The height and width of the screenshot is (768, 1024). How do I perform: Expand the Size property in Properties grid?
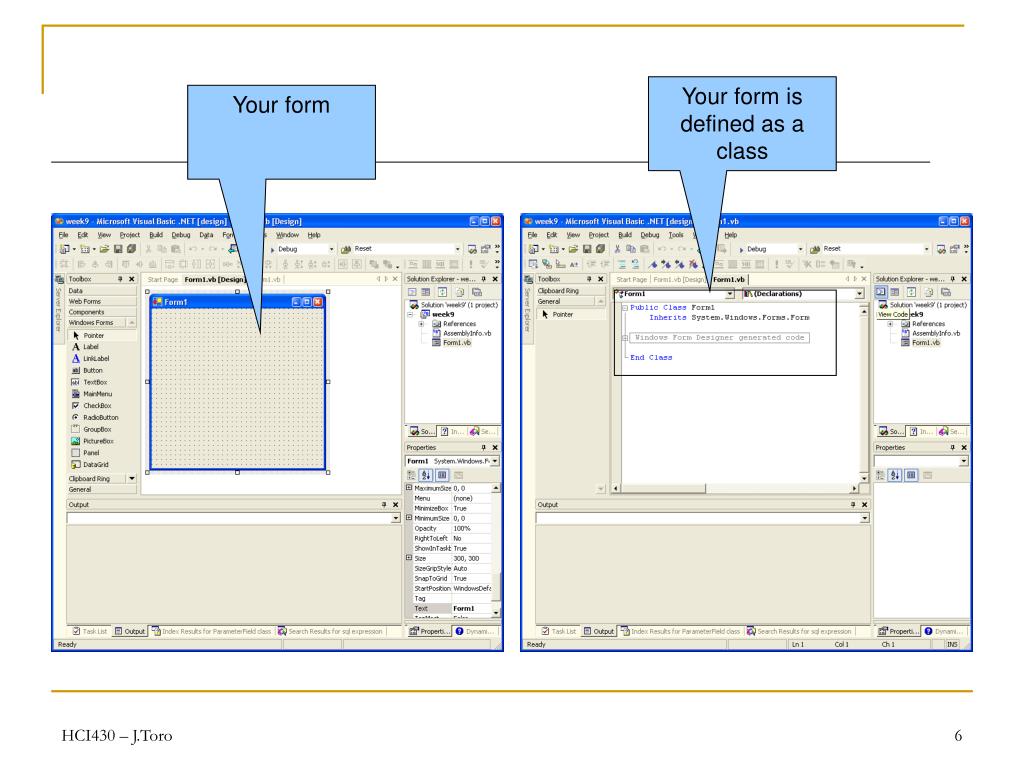(x=409, y=558)
